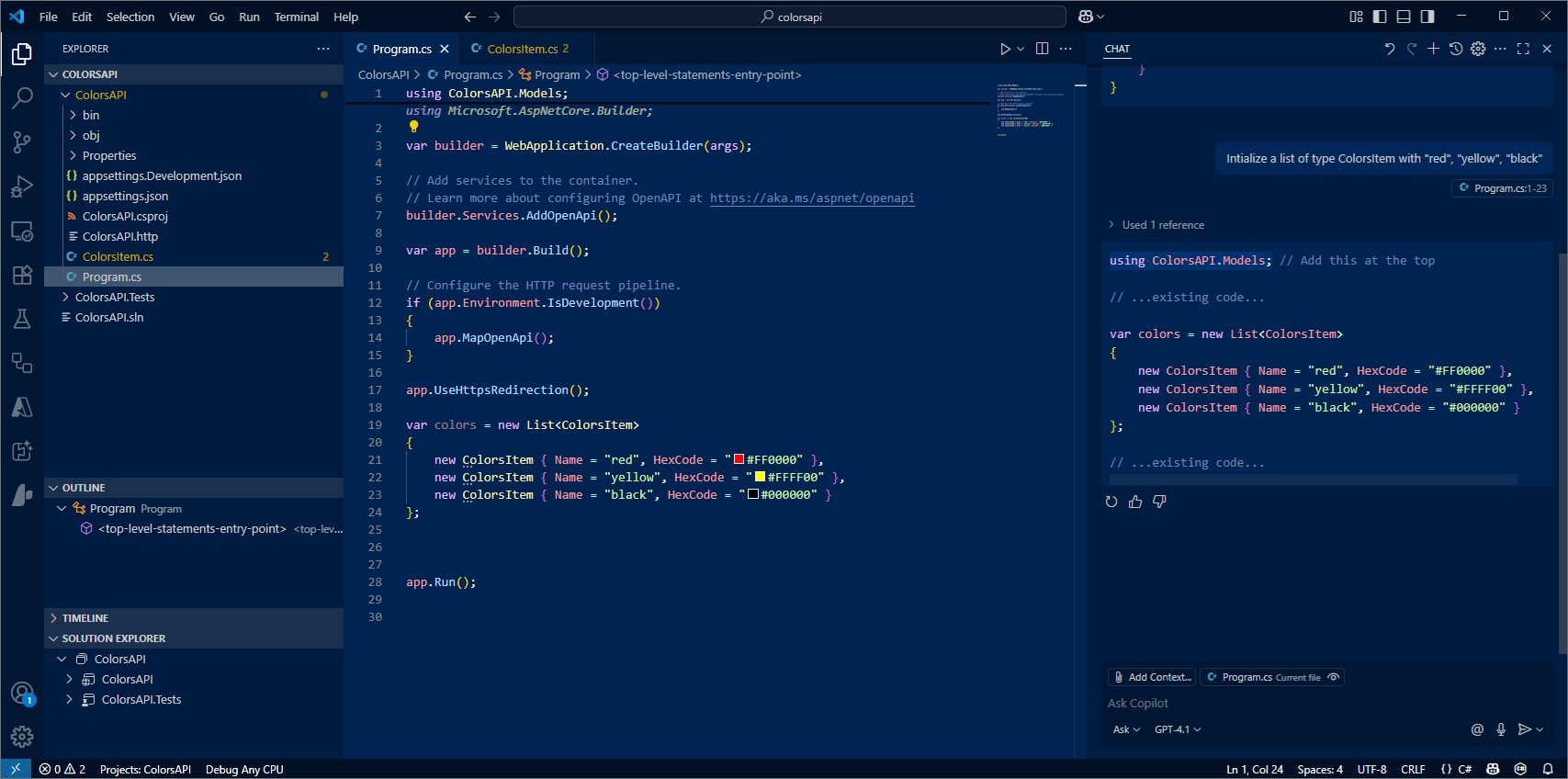1568x779 pixels.
Task: Send the chat message
Action: click(1525, 729)
